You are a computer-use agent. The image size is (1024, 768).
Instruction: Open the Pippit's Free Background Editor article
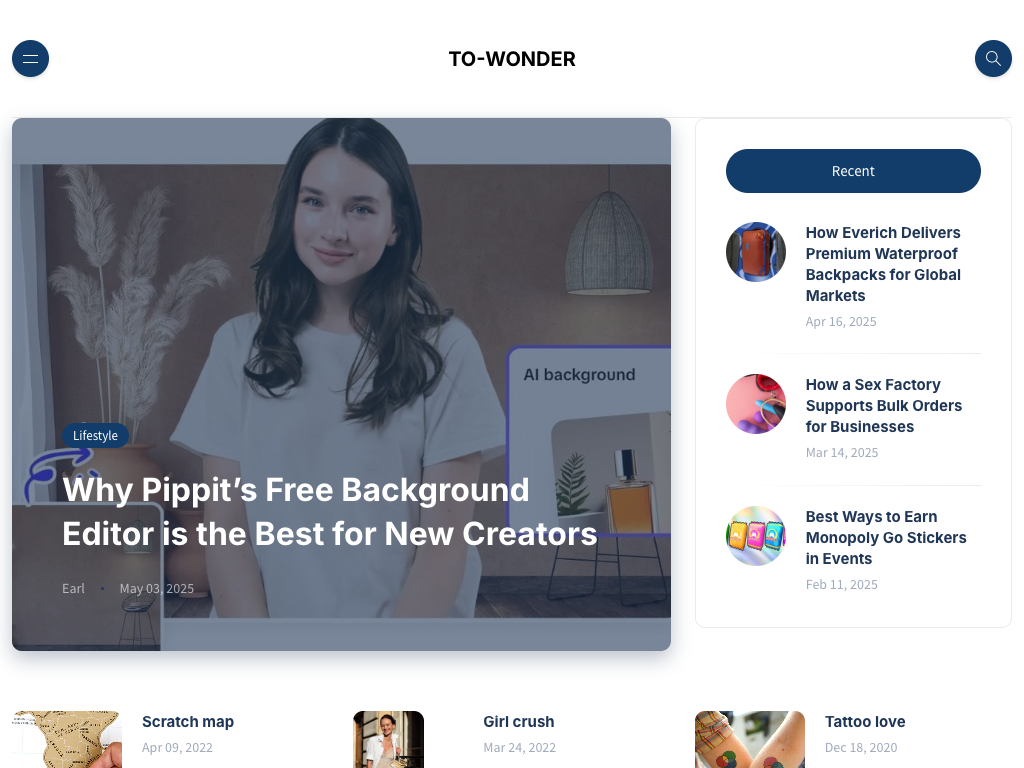pyautogui.click(x=330, y=511)
